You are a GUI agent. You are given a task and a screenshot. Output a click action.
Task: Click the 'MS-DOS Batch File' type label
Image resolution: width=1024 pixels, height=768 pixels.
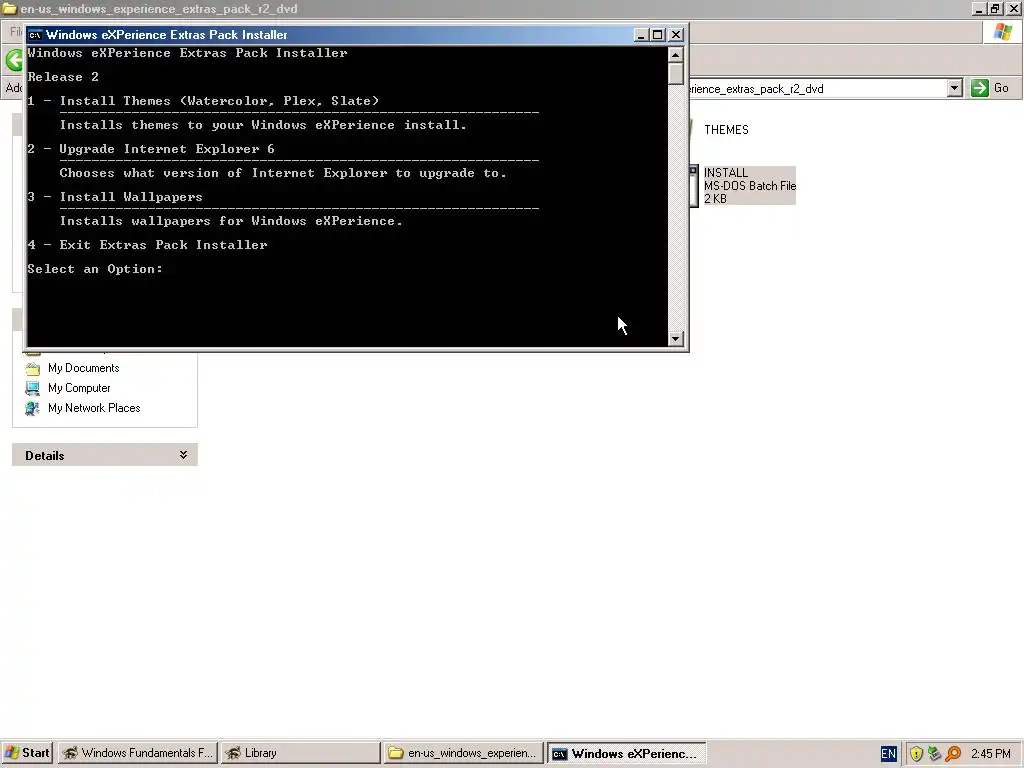point(750,185)
